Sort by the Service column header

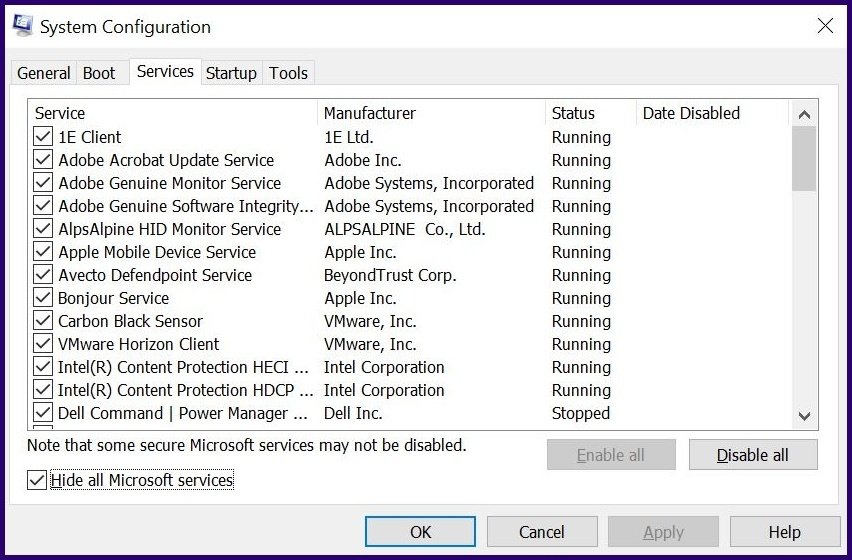click(x=173, y=113)
